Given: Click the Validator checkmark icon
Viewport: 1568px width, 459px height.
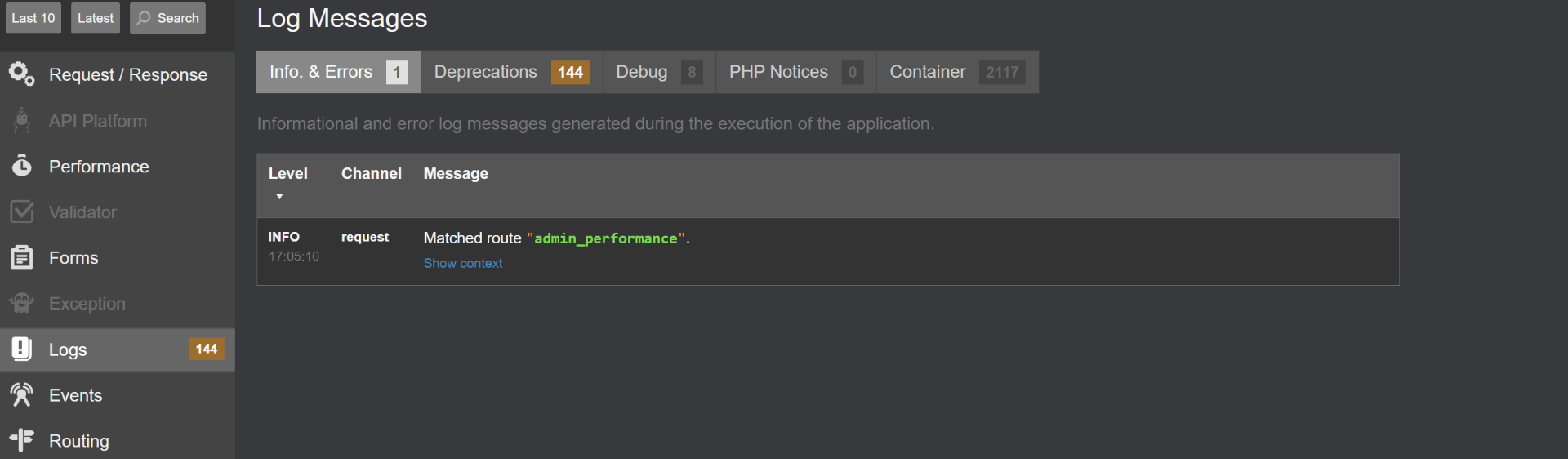Looking at the screenshot, I should 22,212.
